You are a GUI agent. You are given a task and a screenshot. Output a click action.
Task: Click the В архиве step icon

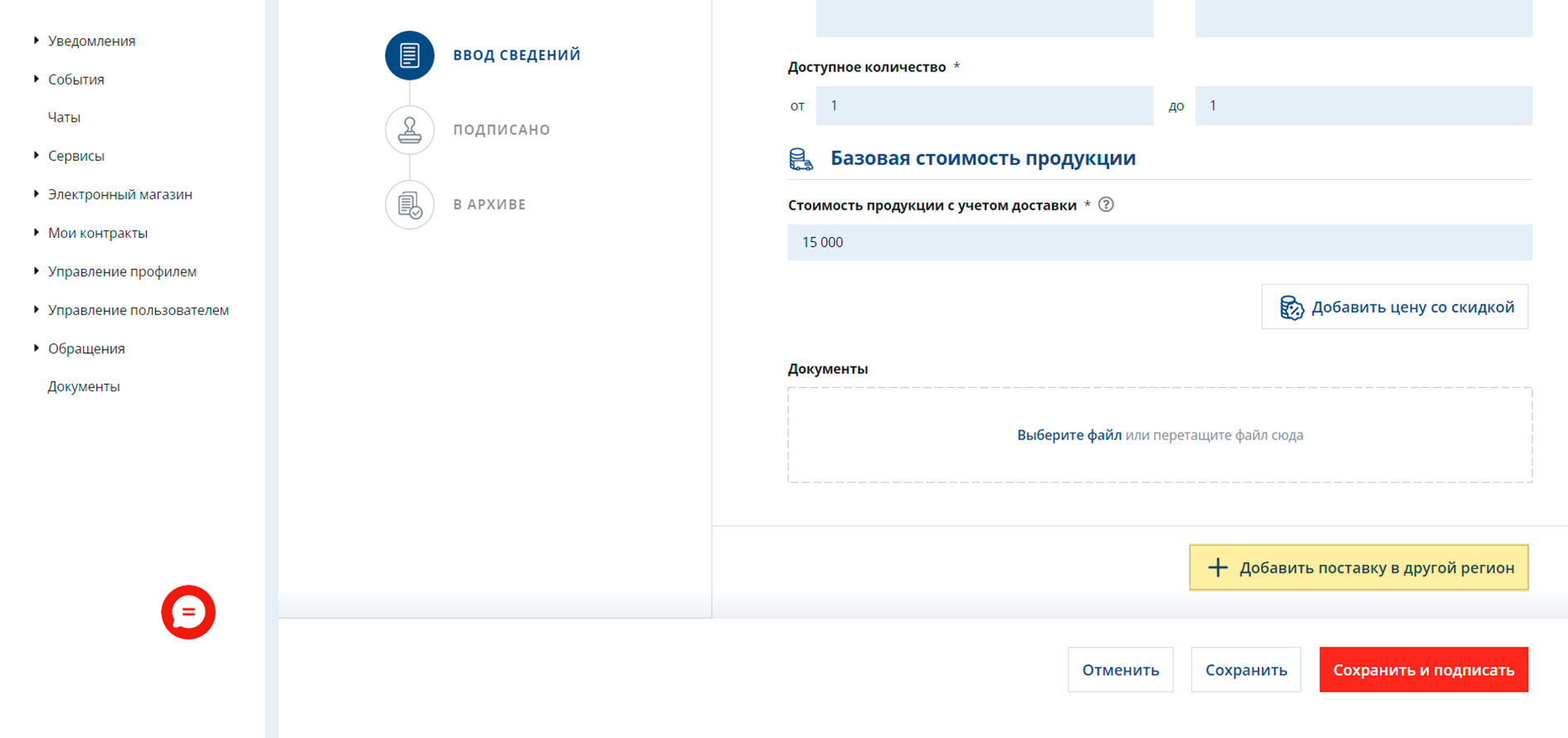pyautogui.click(x=410, y=205)
